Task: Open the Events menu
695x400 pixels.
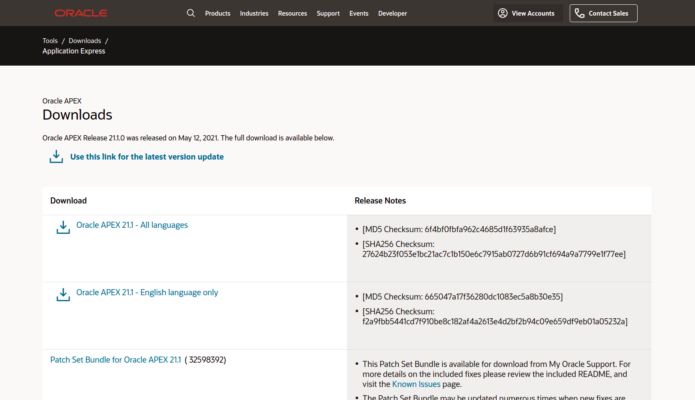Action: (x=359, y=13)
